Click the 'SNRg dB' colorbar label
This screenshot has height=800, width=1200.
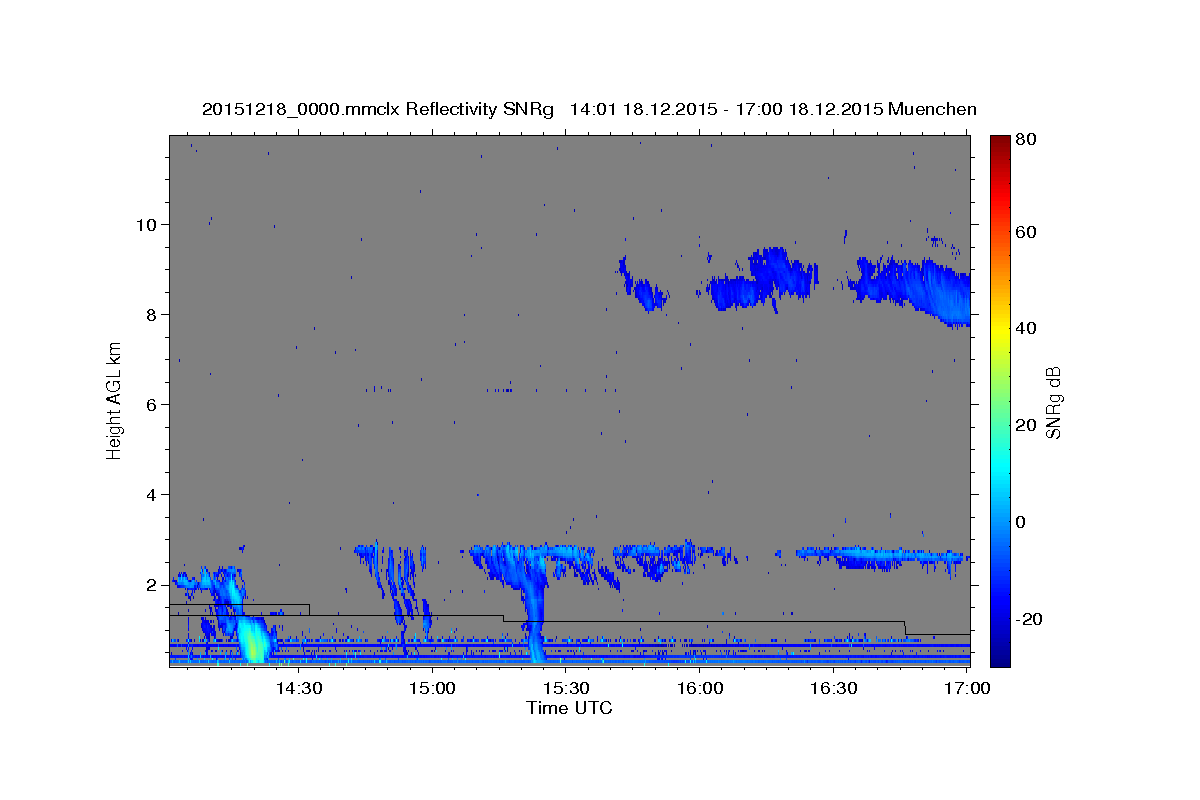point(1053,402)
